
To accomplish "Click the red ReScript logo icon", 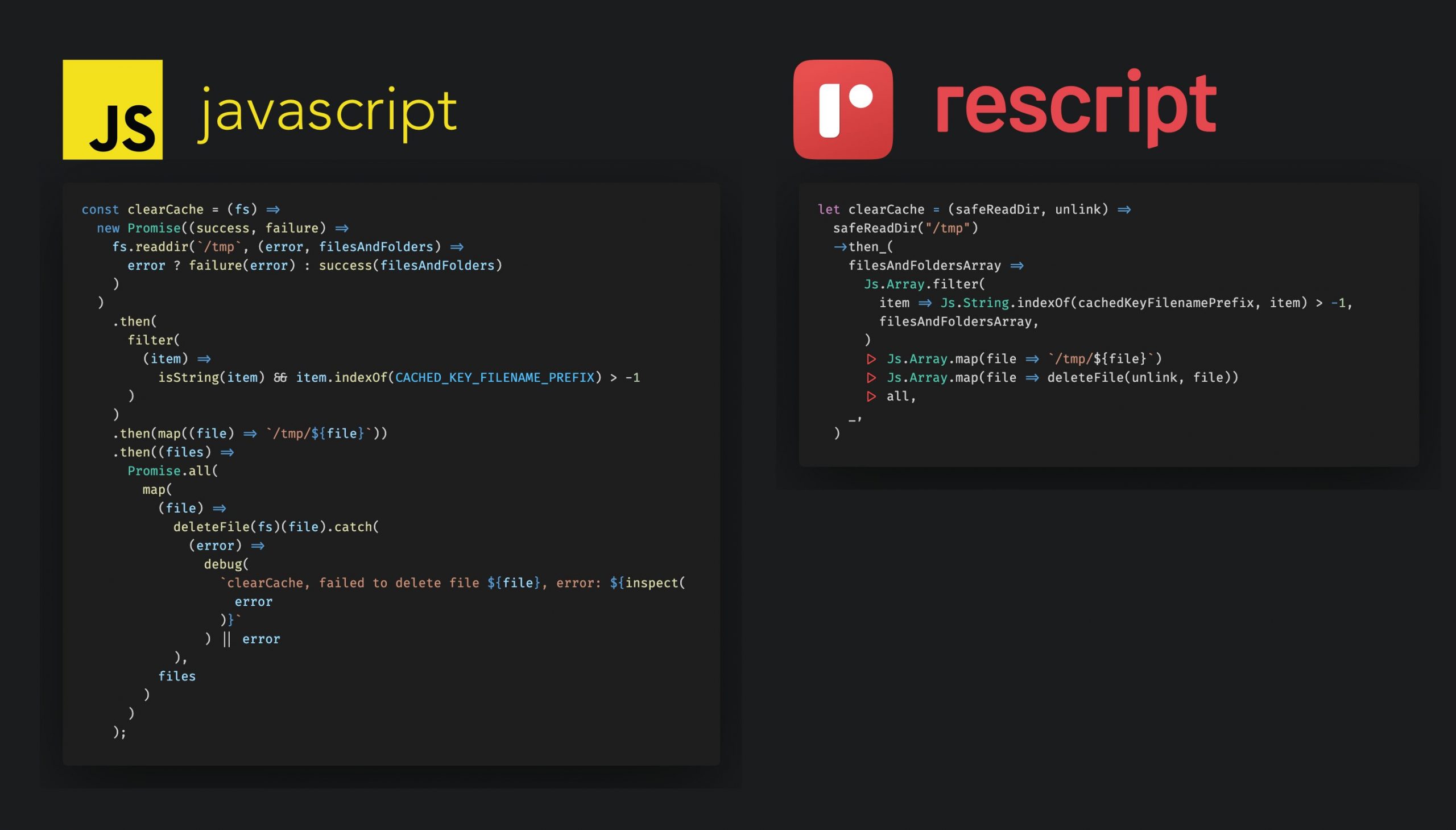I will pyautogui.click(x=843, y=109).
